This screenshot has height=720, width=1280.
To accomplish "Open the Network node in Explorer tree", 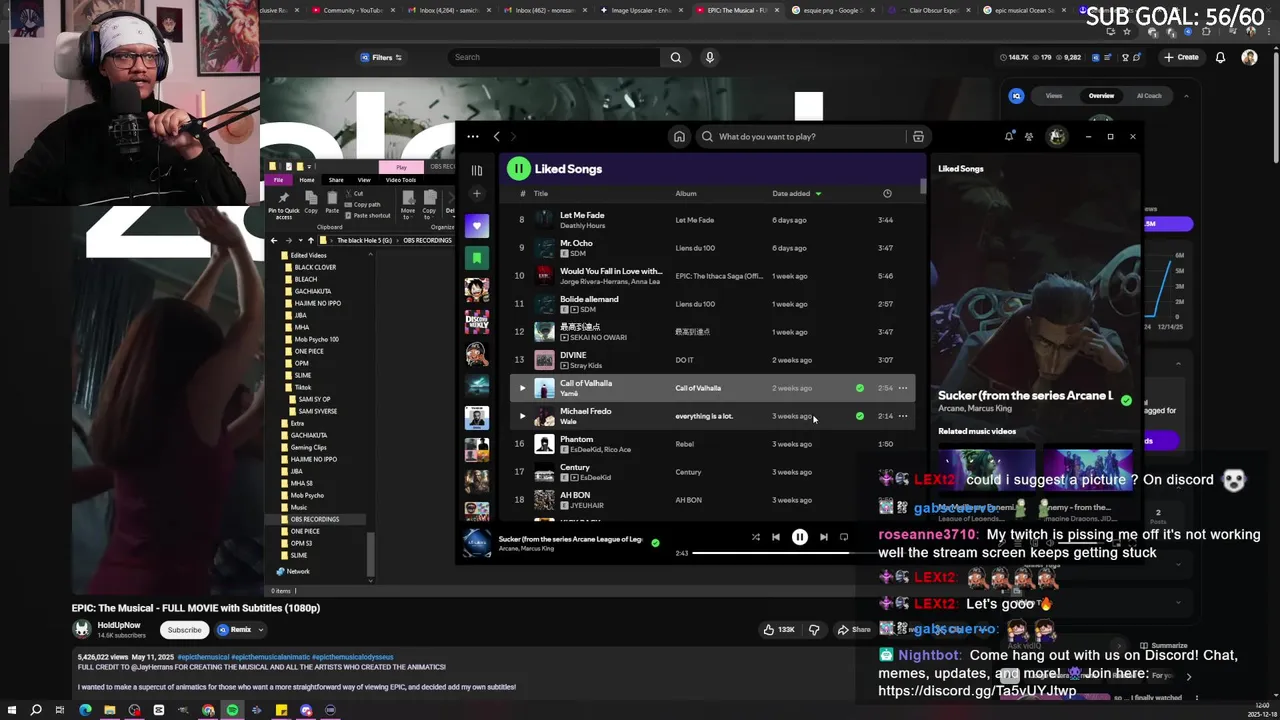I will (293, 572).
